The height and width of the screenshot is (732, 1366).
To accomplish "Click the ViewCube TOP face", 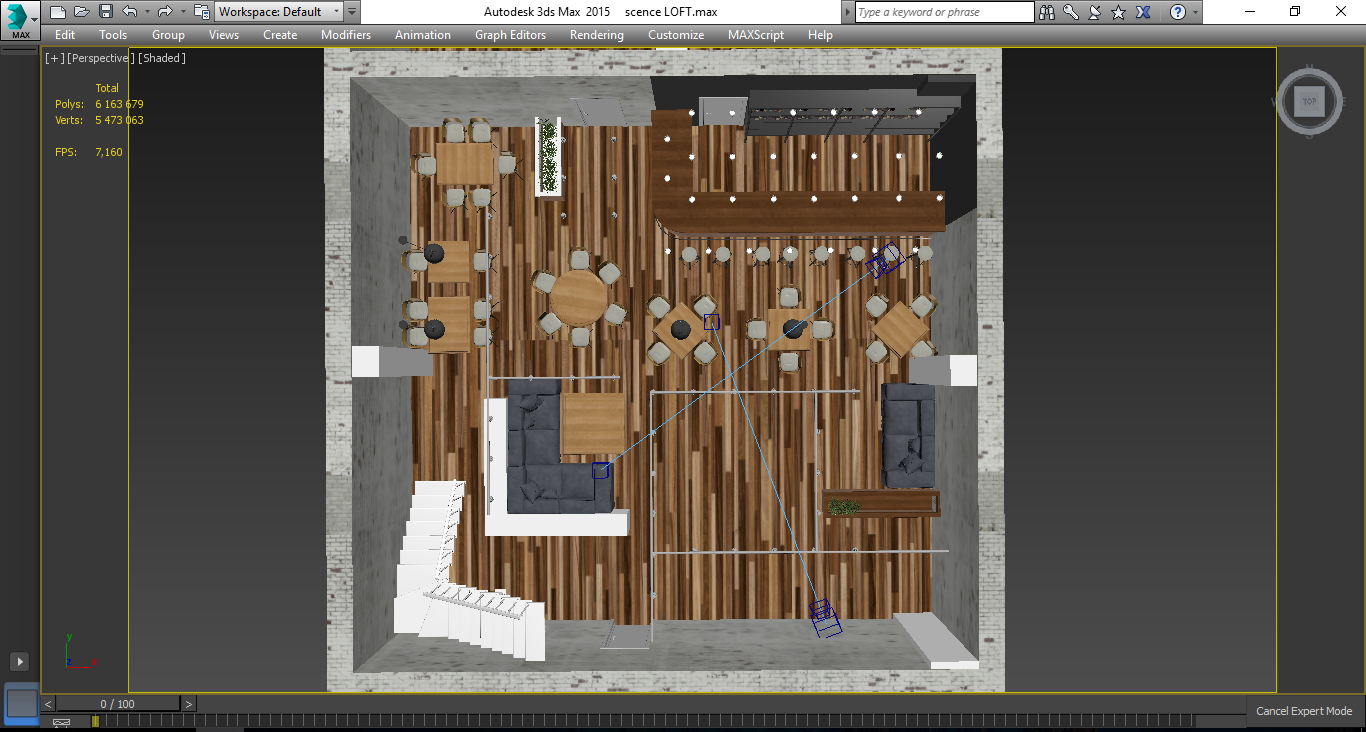I will (1309, 102).
